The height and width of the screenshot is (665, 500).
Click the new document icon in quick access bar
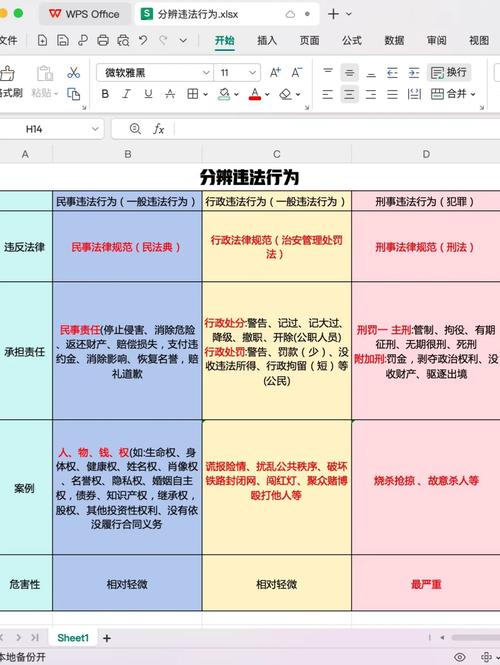click(x=42, y=40)
